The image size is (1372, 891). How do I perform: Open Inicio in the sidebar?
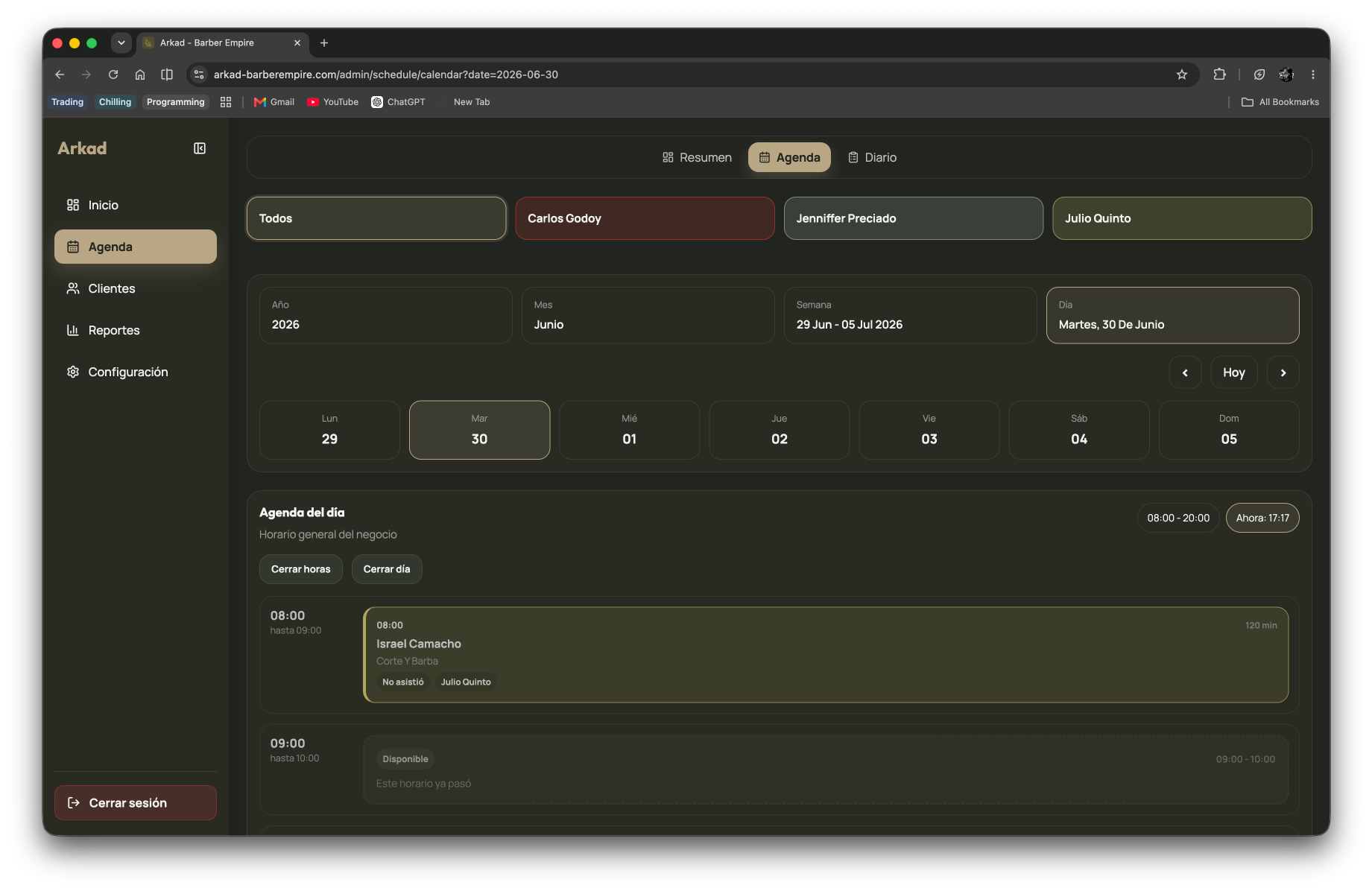[x=136, y=205]
